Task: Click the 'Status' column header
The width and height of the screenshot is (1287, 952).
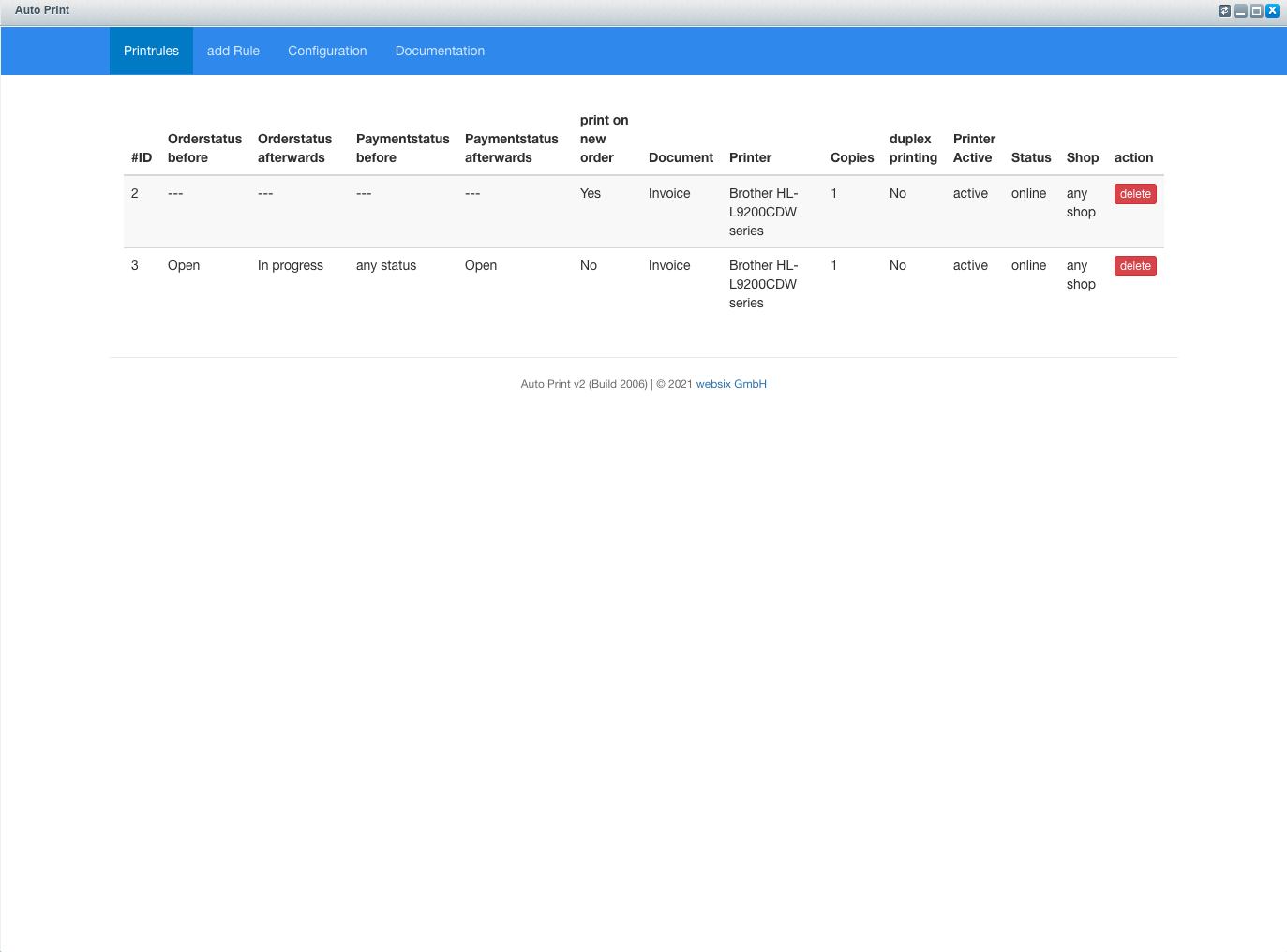Action: click(x=1031, y=157)
